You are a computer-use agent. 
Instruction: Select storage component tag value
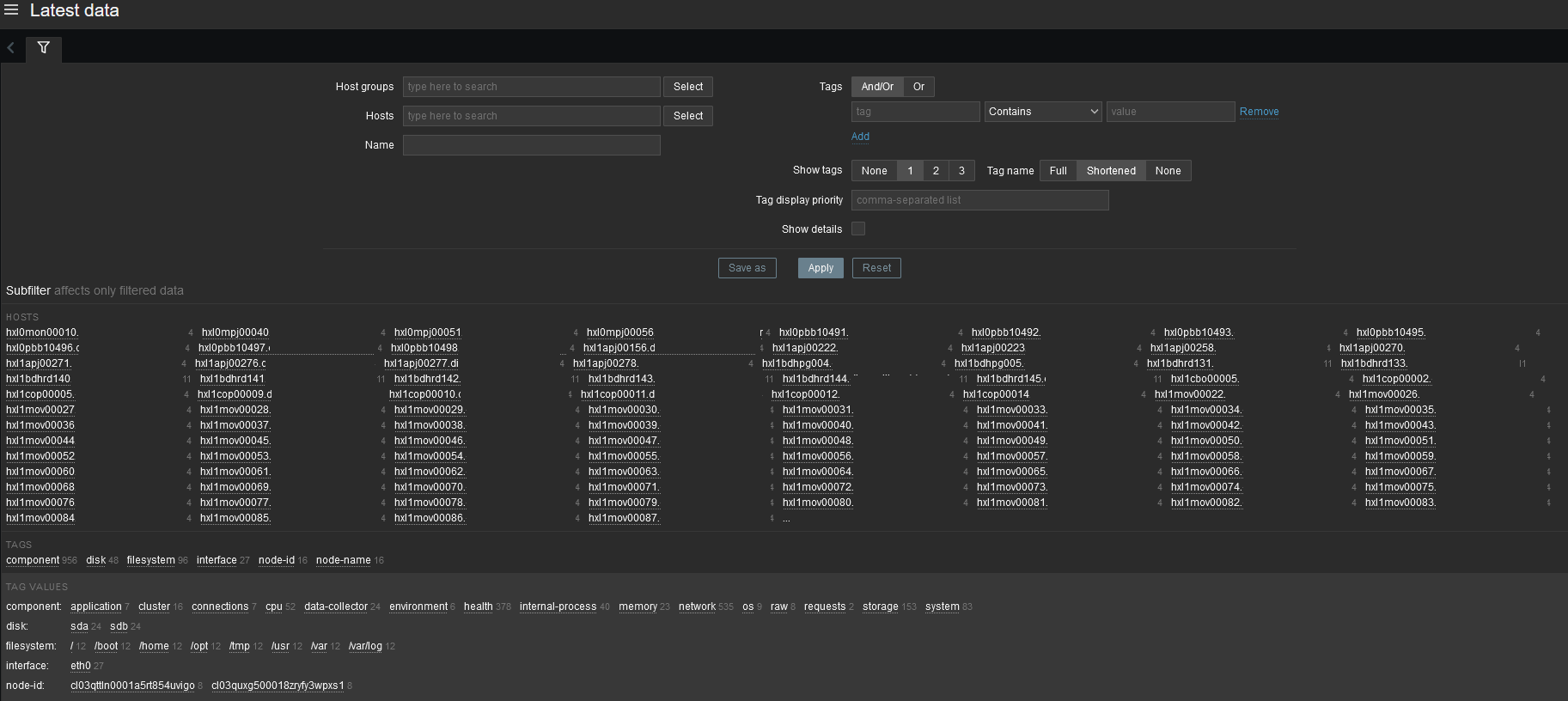point(880,607)
